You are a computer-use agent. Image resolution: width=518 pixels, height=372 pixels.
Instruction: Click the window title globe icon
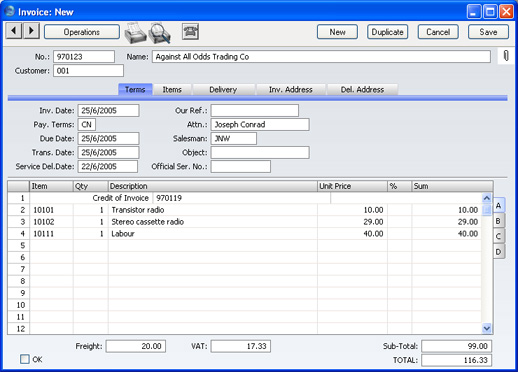coord(10,11)
